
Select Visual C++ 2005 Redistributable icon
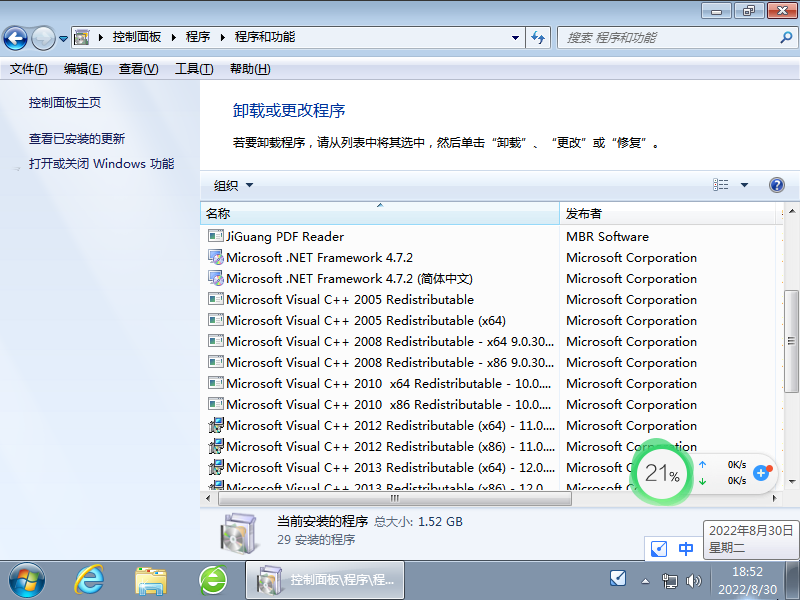(x=216, y=299)
